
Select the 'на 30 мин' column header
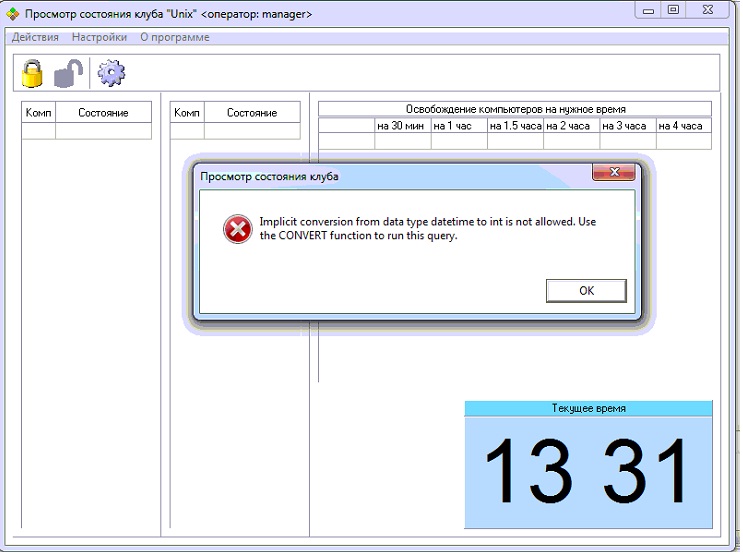tap(403, 126)
